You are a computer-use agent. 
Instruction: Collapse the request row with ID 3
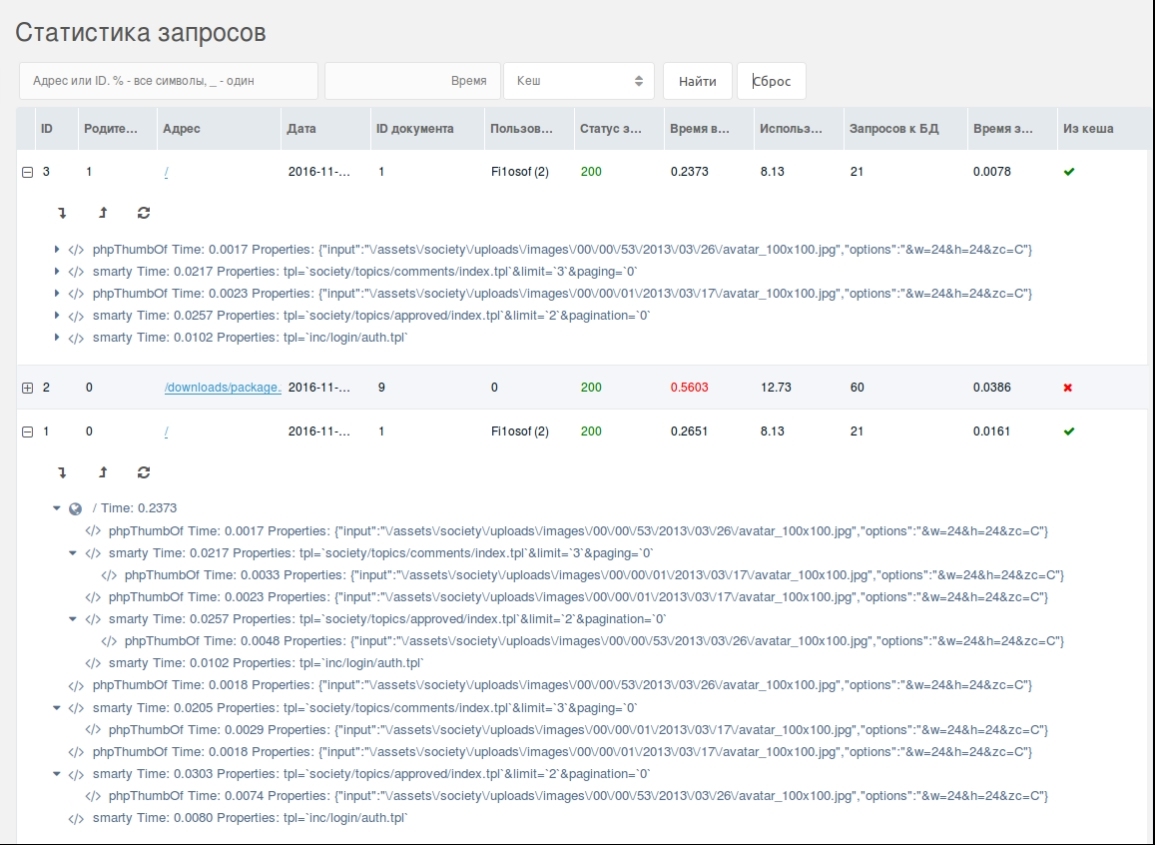(27, 172)
